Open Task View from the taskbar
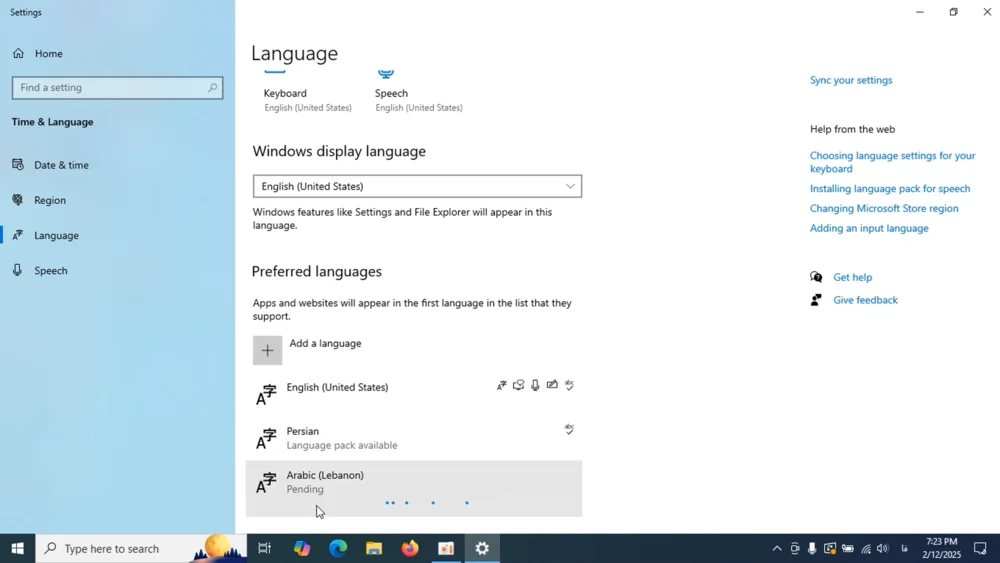 (x=264, y=548)
